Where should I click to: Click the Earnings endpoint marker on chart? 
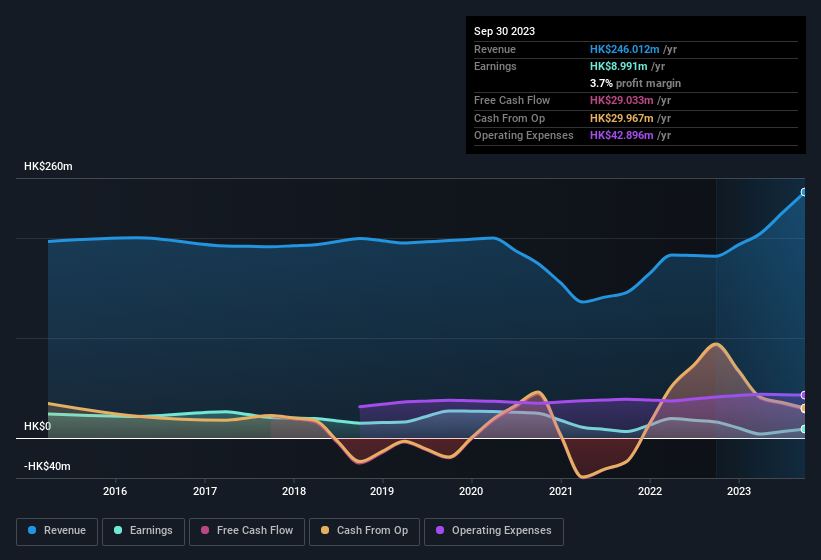click(804, 429)
